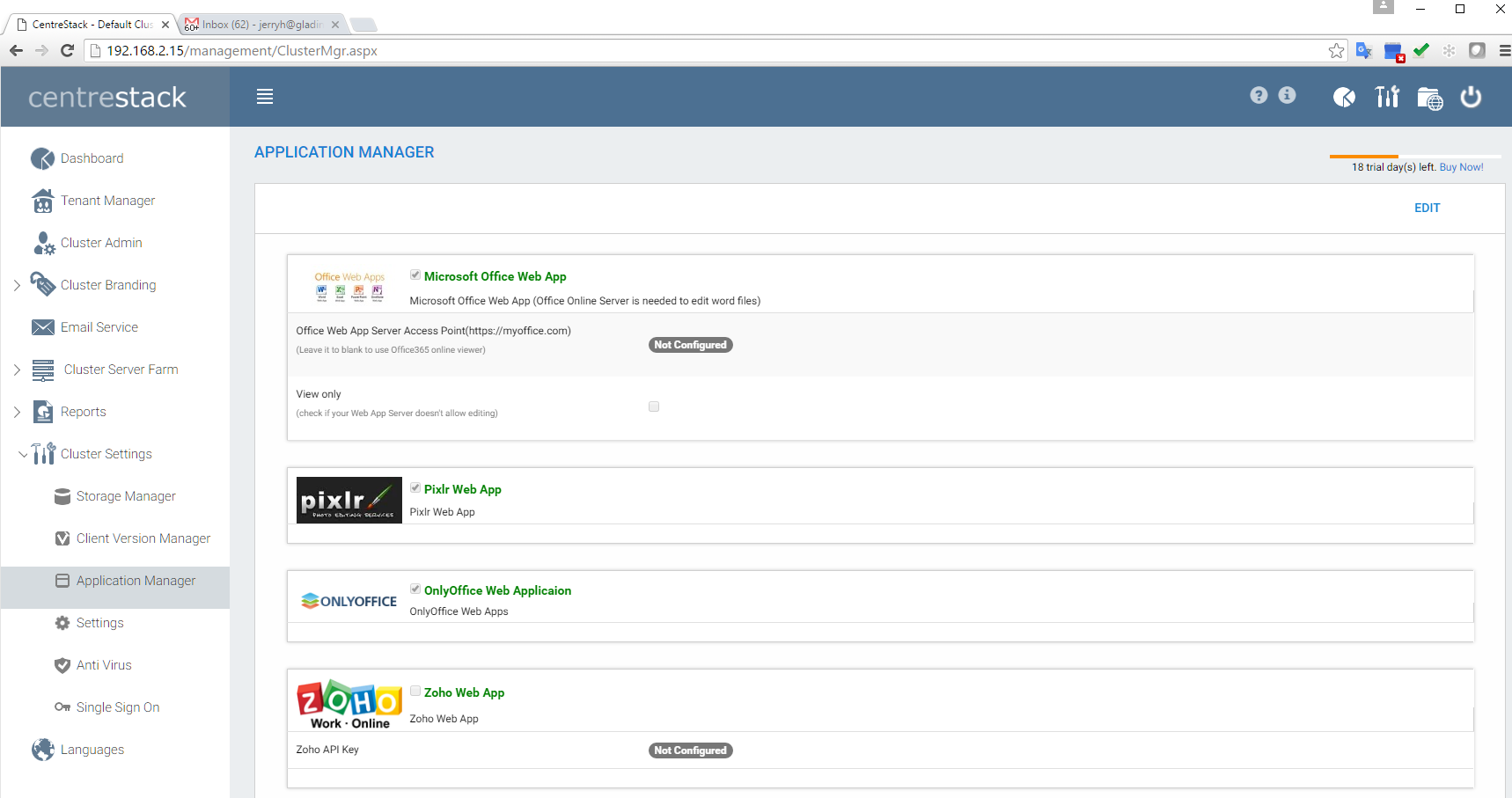
Task: Open Storage Manager menu item
Action: [x=126, y=496]
